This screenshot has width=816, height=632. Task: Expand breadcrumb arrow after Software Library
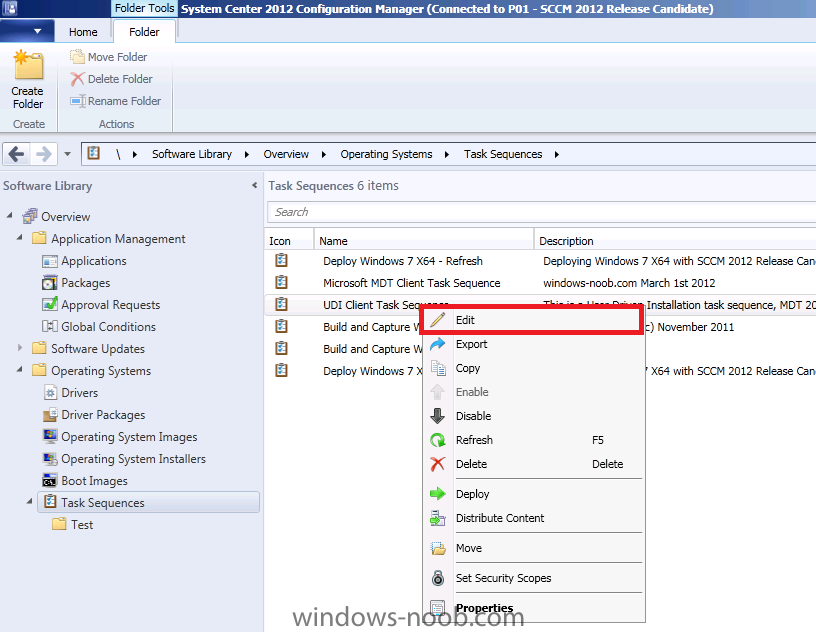click(247, 155)
